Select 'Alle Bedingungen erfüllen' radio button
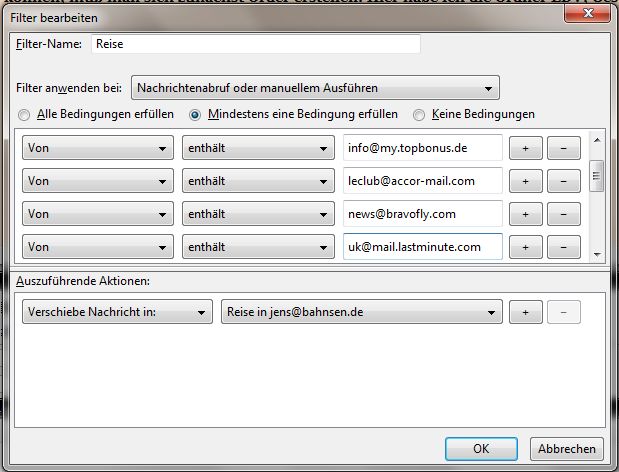 tap(24, 115)
